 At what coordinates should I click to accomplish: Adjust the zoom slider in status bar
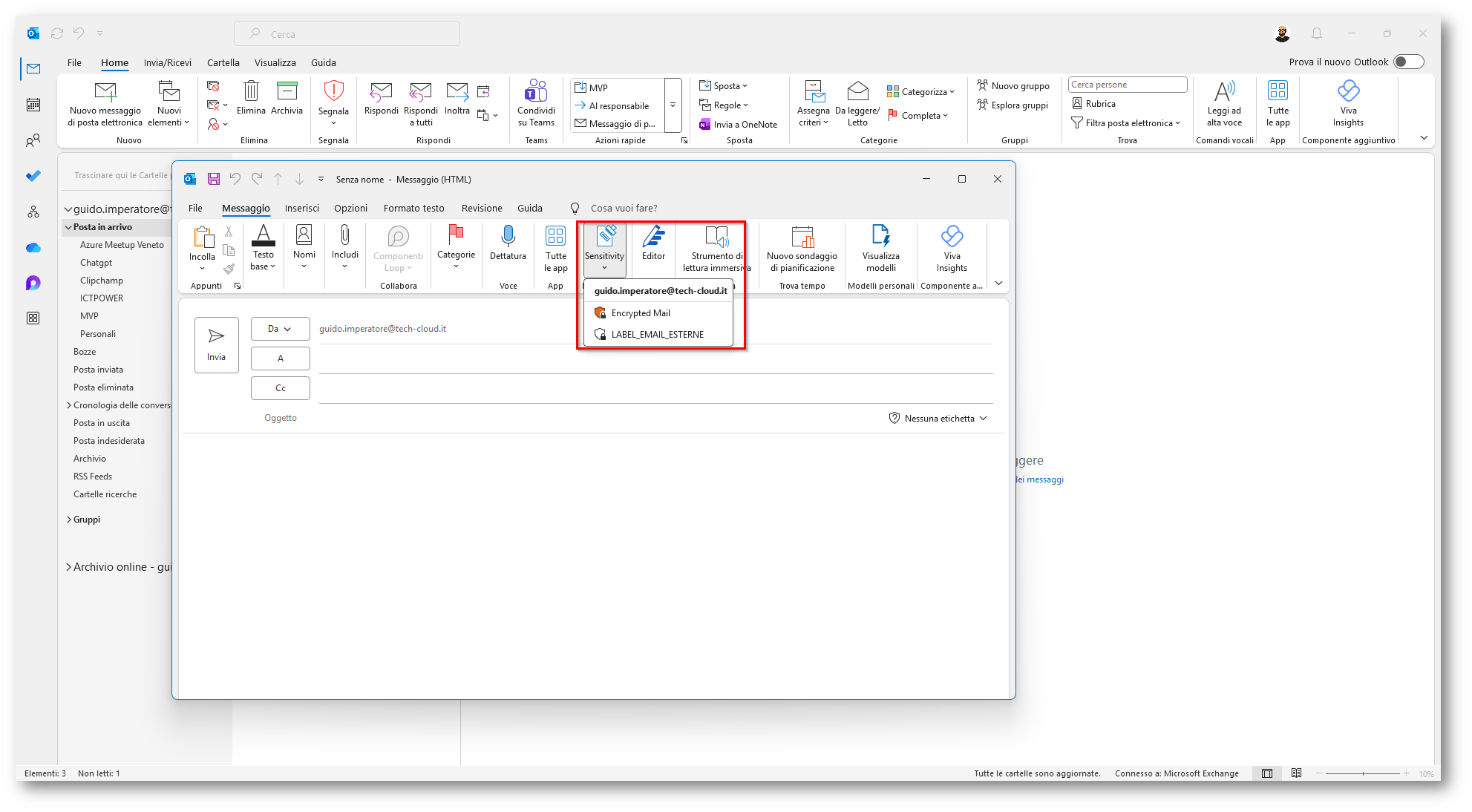(1363, 773)
